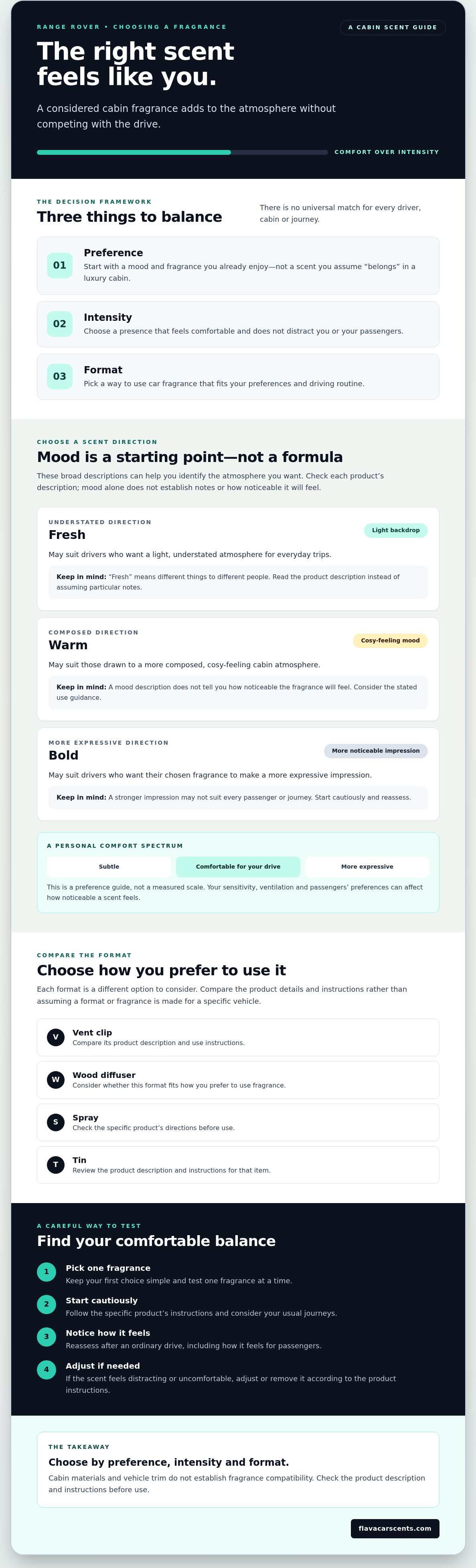Click the 01 Preference number badge
This screenshot has width=476, height=1568.
point(60,265)
